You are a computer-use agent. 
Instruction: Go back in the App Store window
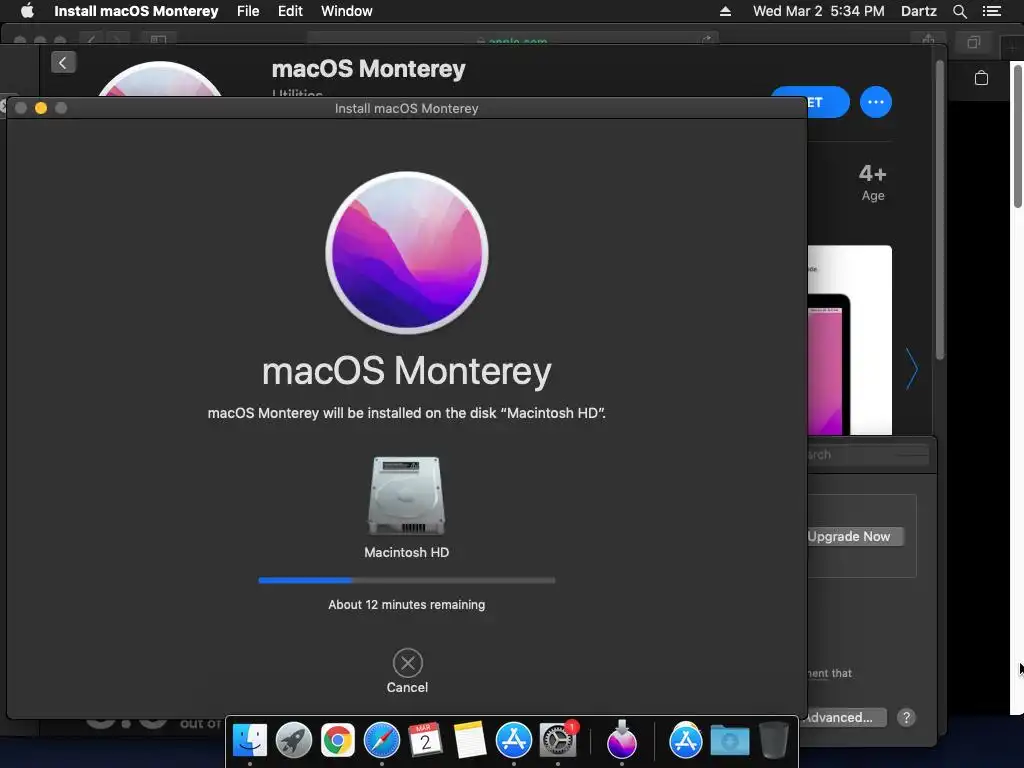(63, 63)
